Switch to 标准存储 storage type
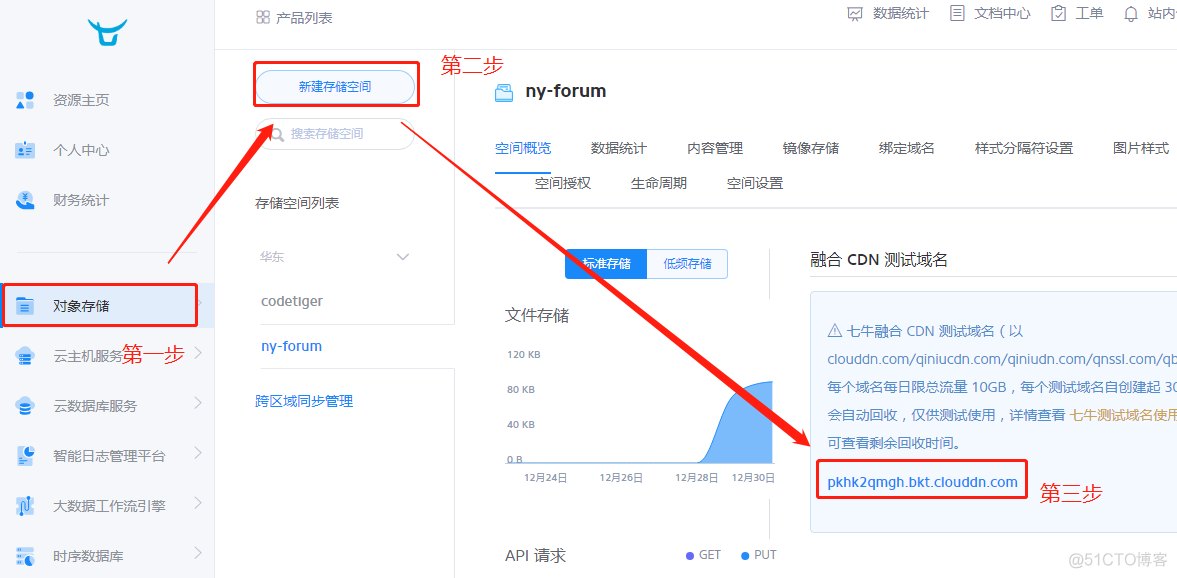This screenshot has height=578, width=1177. 606,264
